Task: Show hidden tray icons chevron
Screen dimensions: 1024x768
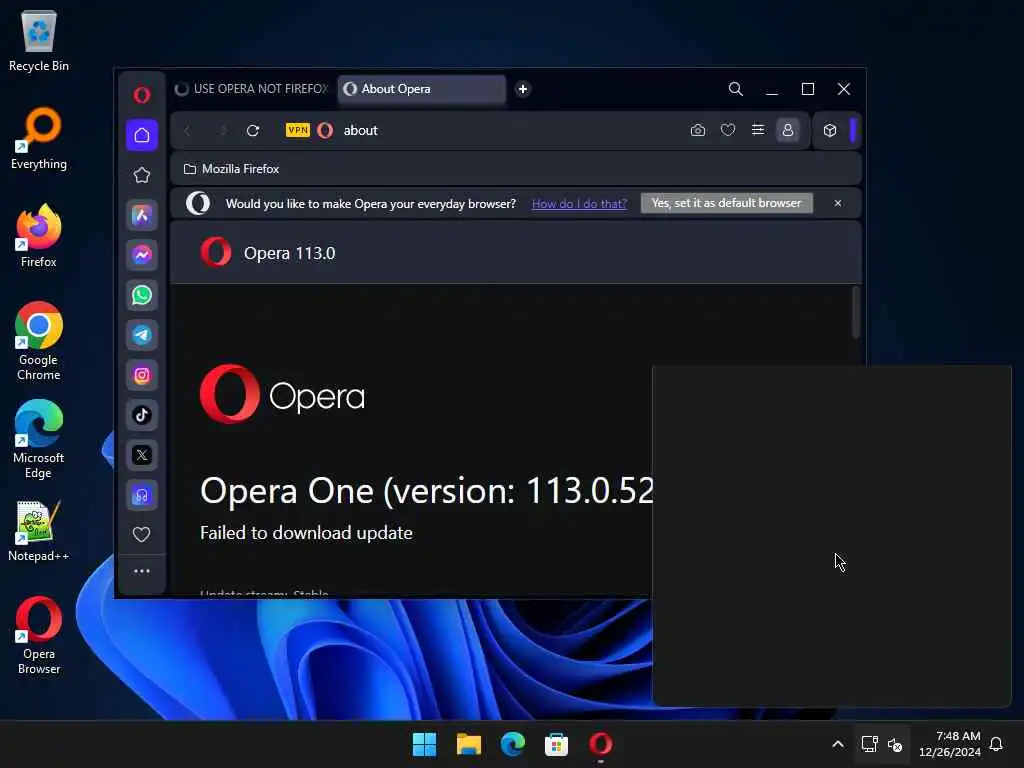Action: point(838,744)
